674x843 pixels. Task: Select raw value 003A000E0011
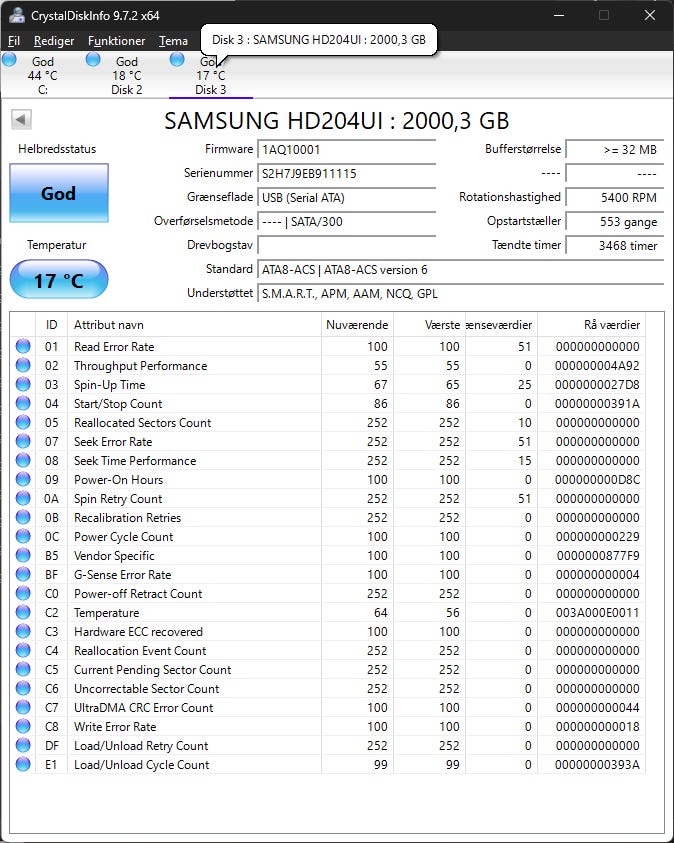click(x=598, y=612)
